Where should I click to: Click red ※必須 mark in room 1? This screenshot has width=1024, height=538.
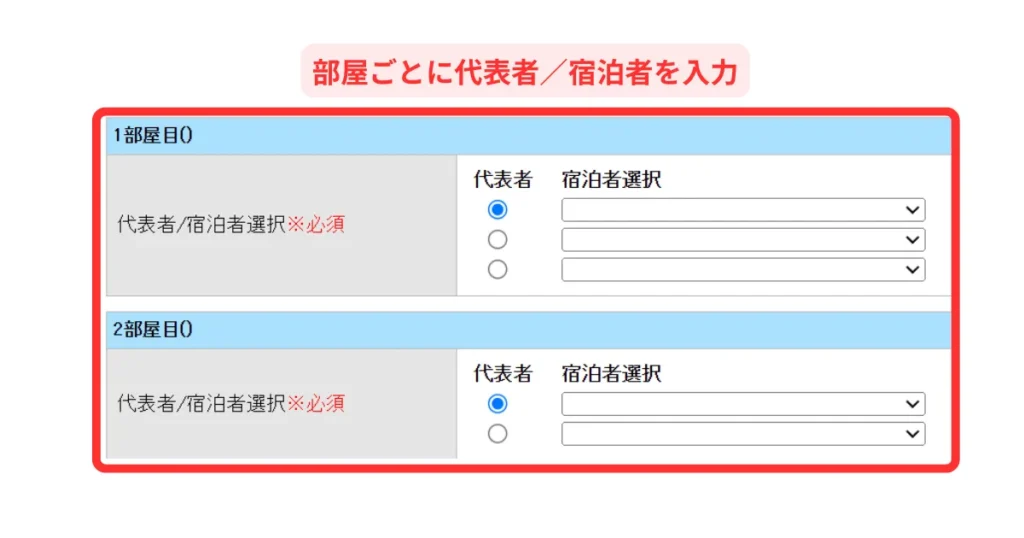point(316,225)
